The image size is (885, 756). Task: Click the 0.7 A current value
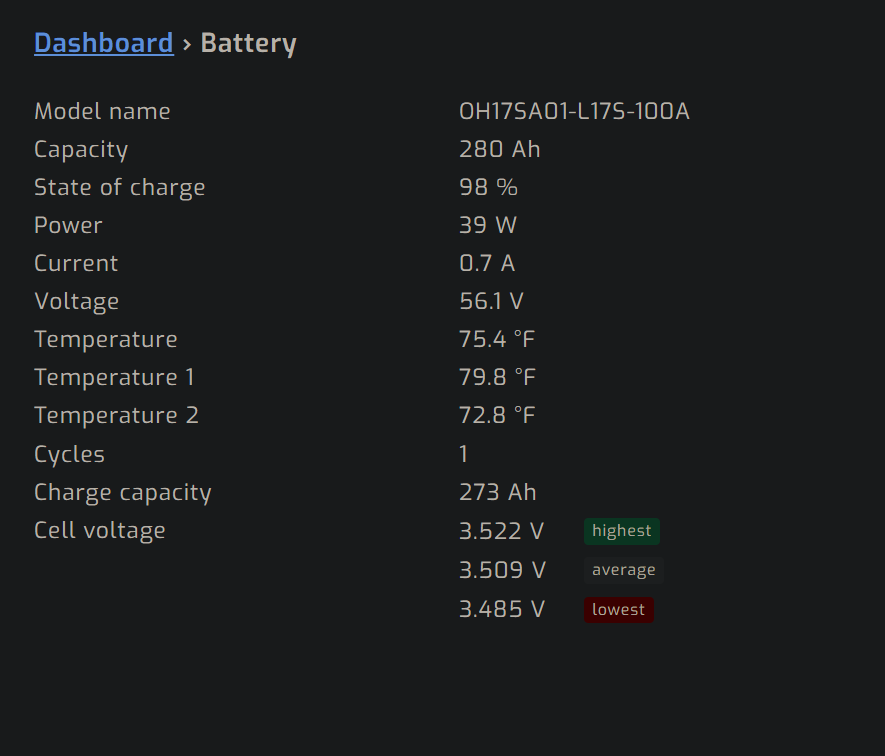487,263
